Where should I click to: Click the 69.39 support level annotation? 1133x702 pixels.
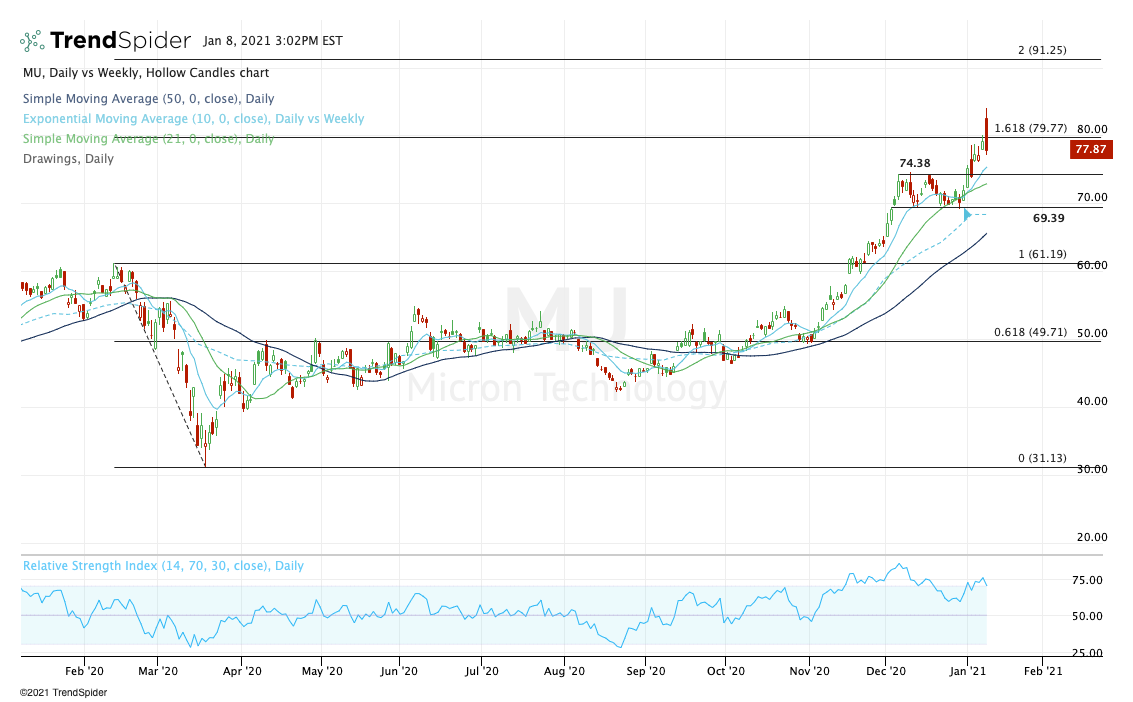click(1047, 218)
